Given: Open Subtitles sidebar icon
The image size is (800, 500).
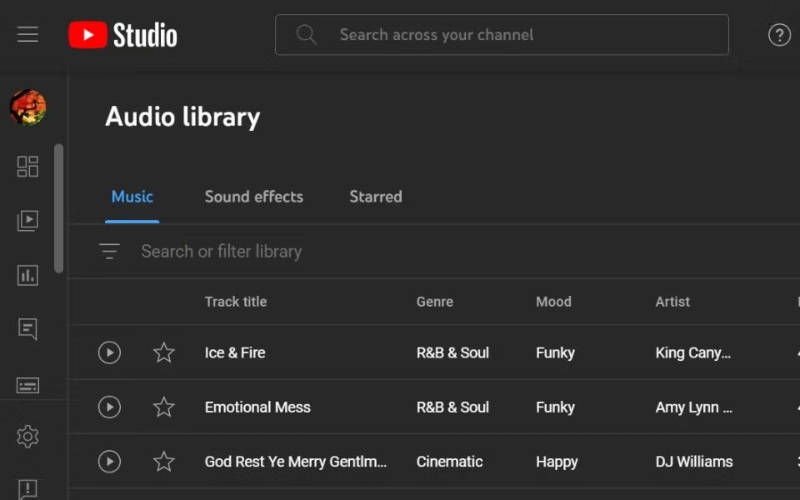Looking at the screenshot, I should (28, 385).
